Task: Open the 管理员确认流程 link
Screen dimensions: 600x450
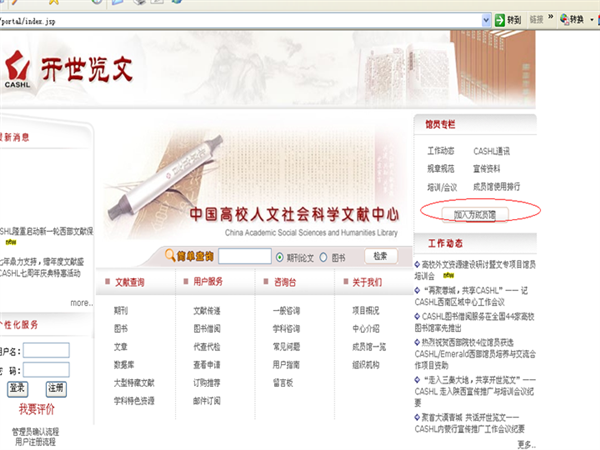Action: [36, 432]
